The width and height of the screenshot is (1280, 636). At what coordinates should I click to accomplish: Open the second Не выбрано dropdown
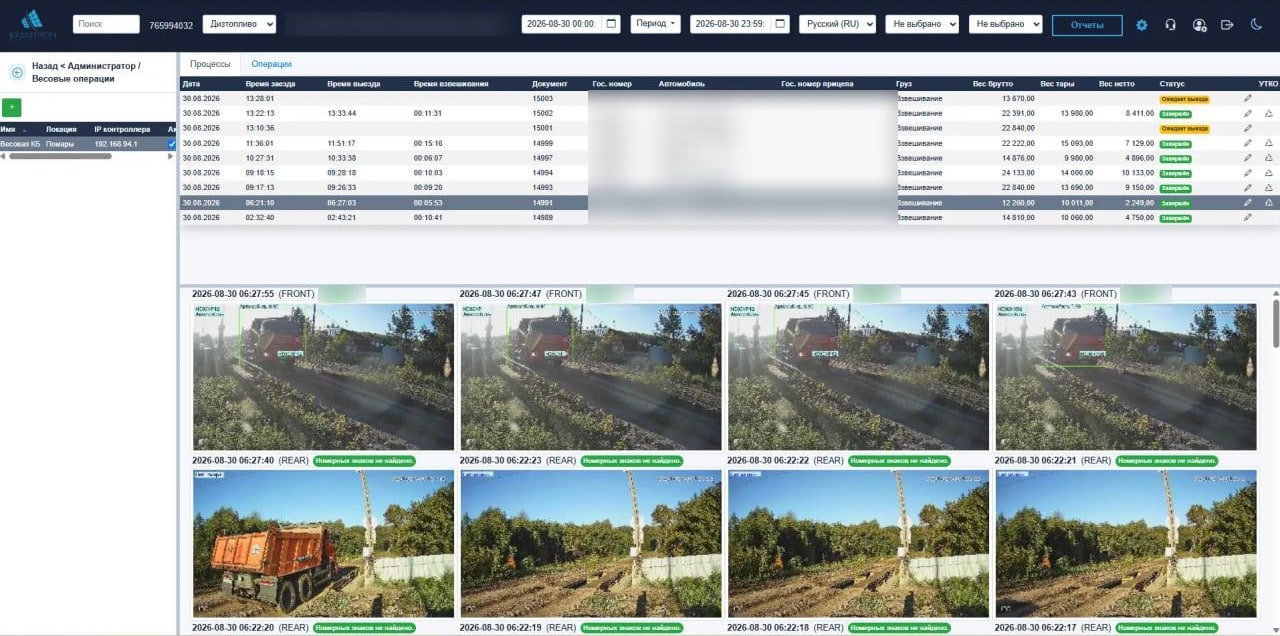click(x=1005, y=24)
